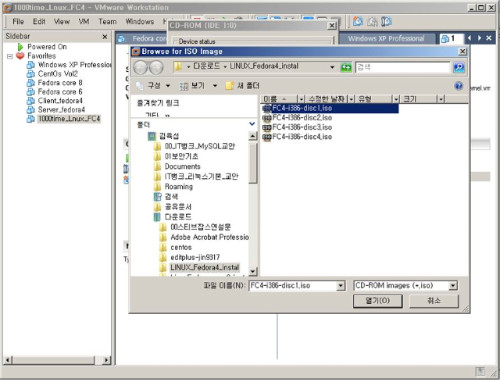Select 1000time_Lnux_FC4 VM in sidebar

tap(69, 119)
